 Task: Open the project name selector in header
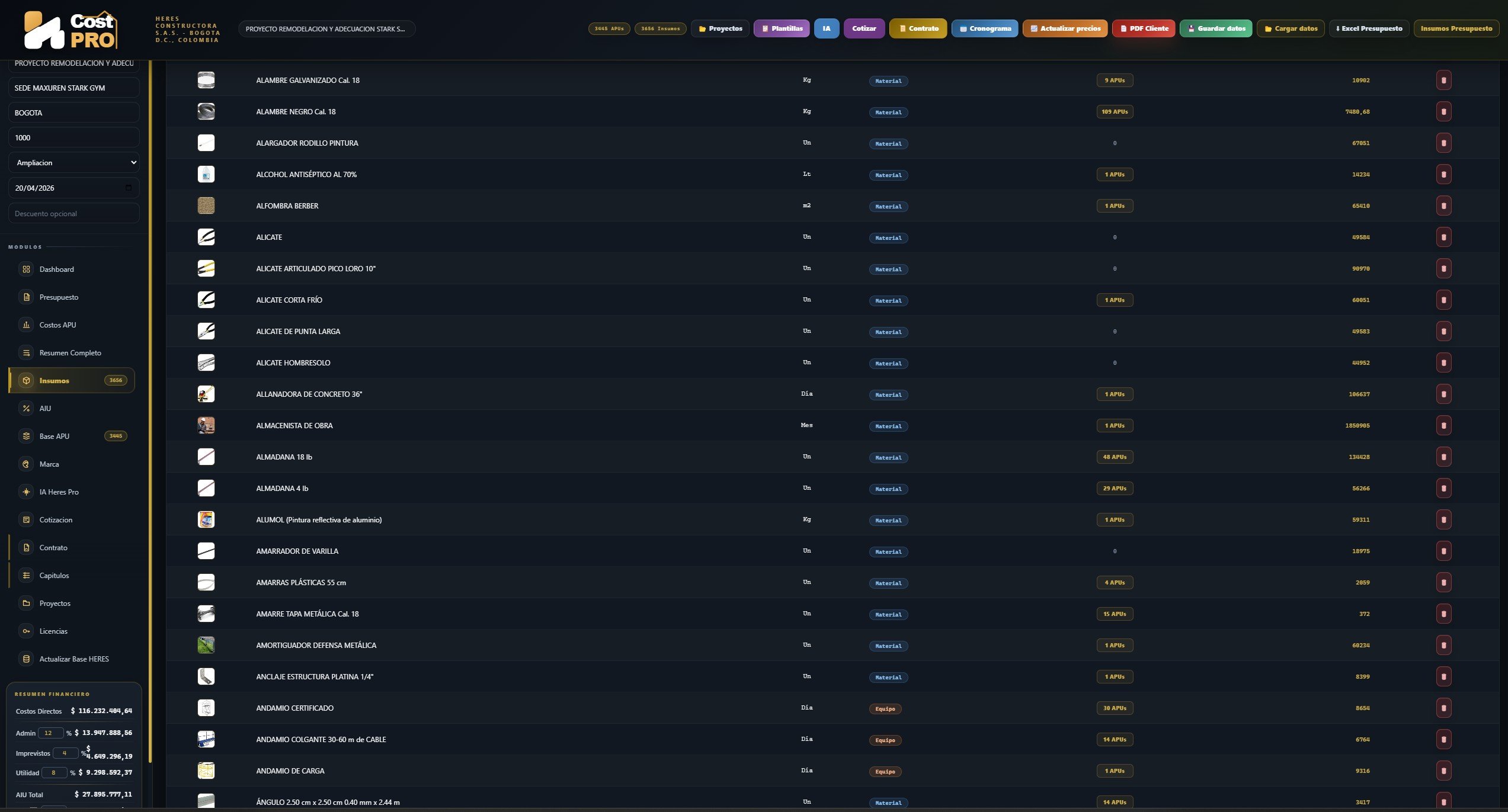pyautogui.click(x=326, y=28)
